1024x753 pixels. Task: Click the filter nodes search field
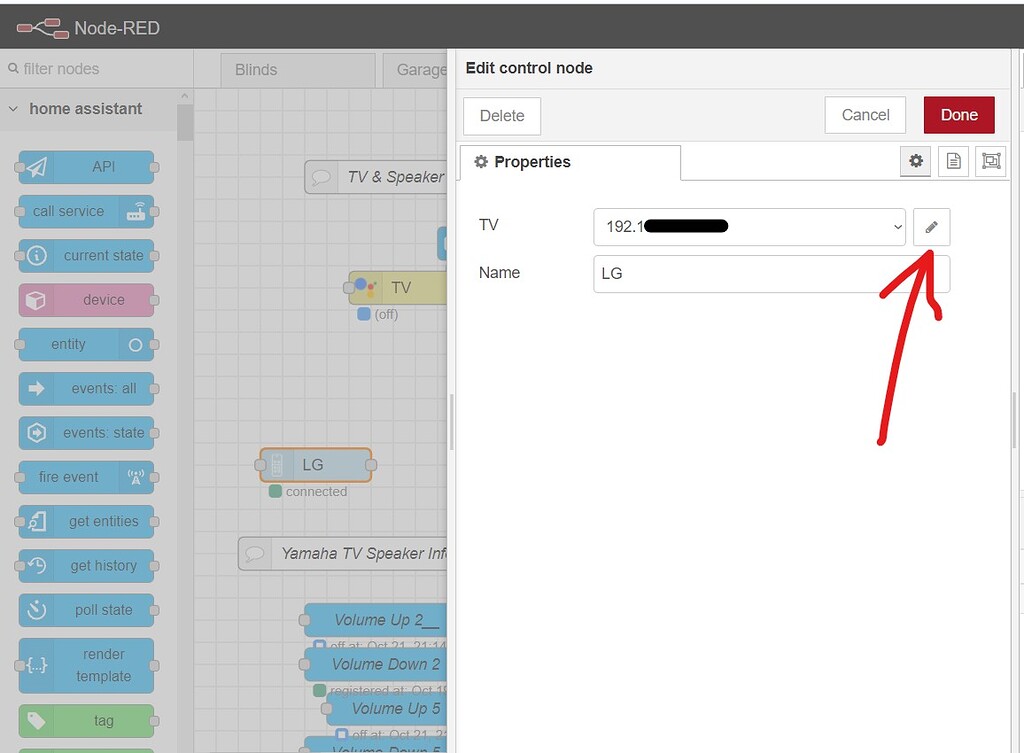97,68
